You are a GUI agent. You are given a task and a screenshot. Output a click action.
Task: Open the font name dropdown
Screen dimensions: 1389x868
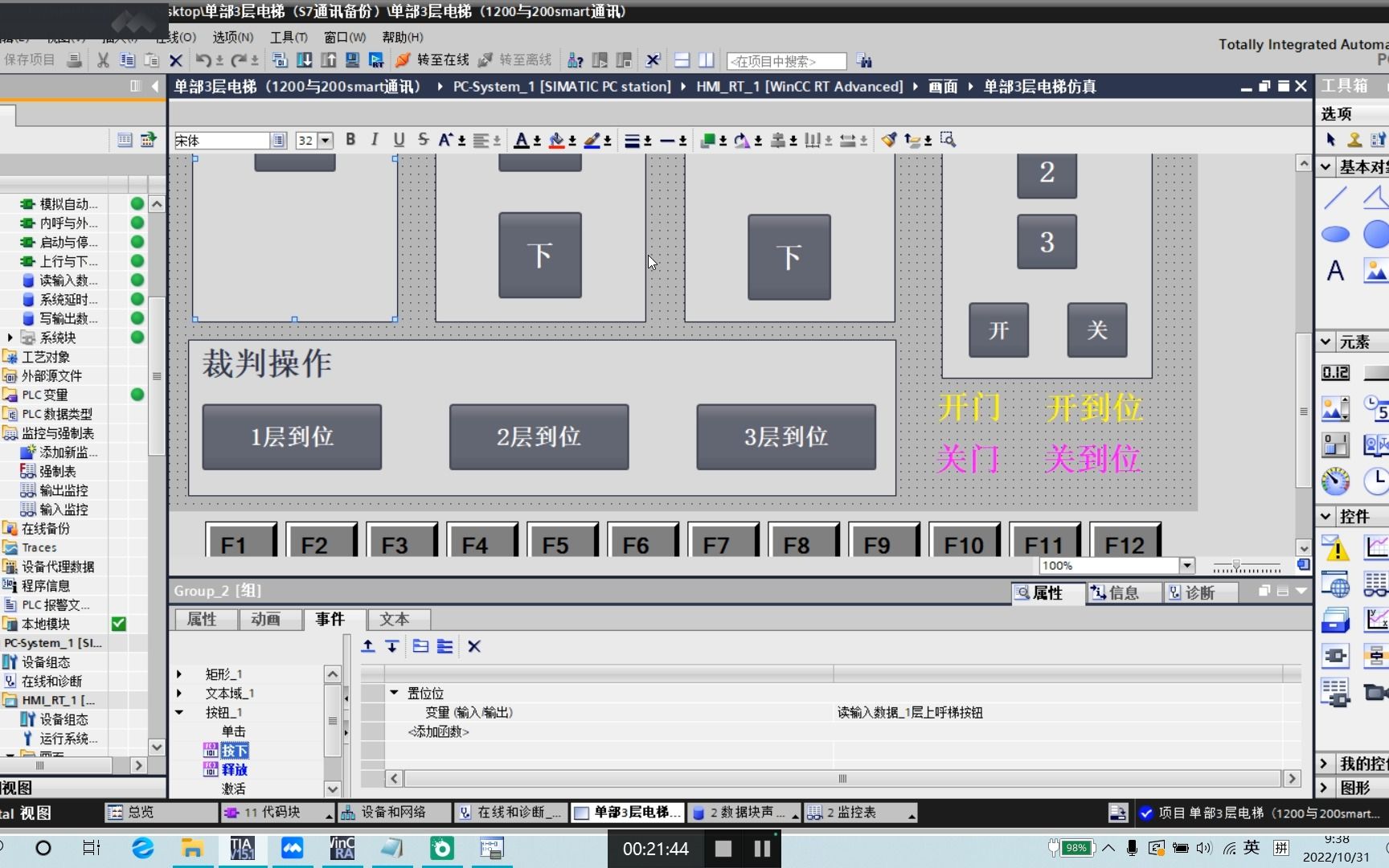[278, 141]
